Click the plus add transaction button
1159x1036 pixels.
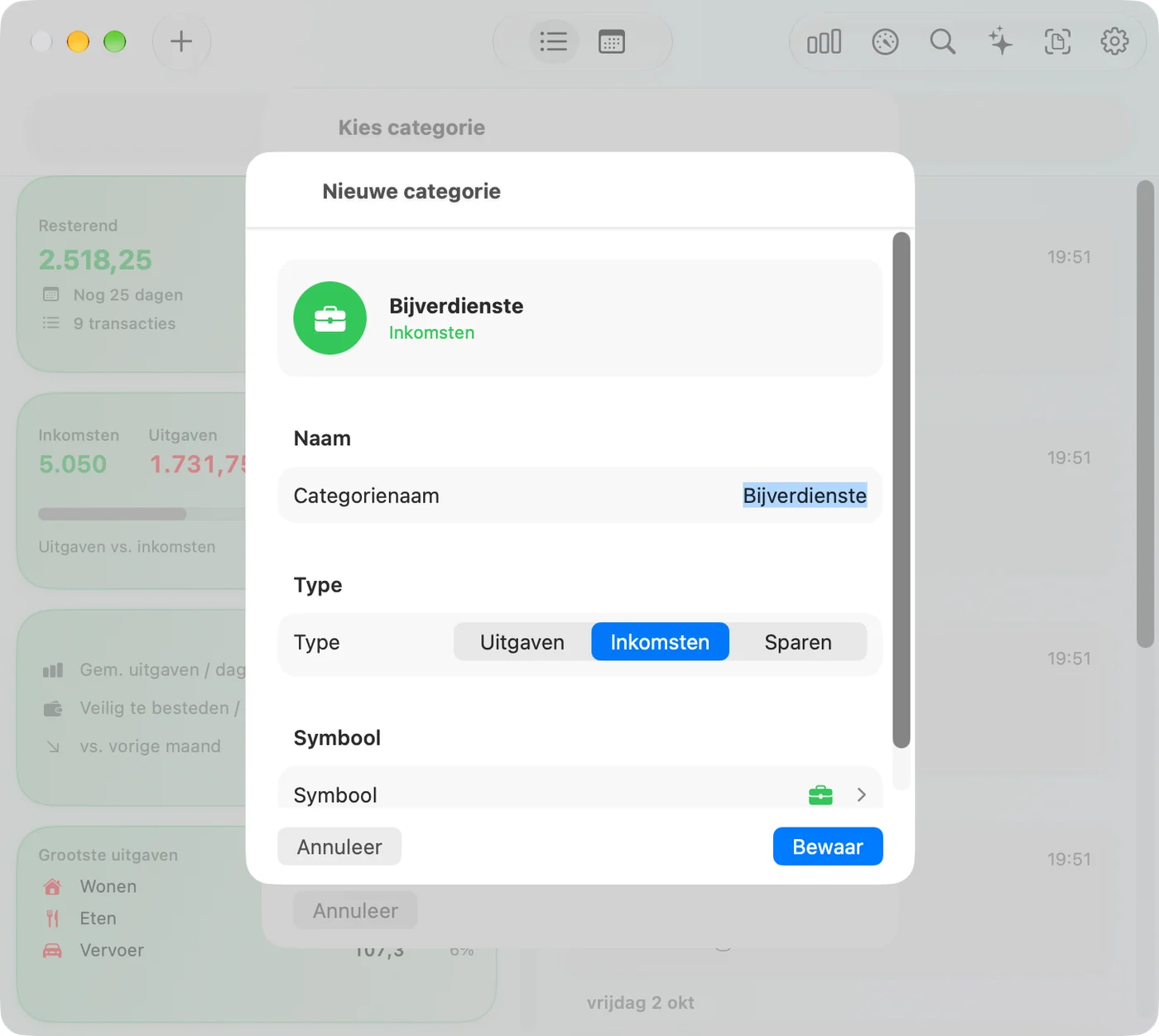coord(181,41)
